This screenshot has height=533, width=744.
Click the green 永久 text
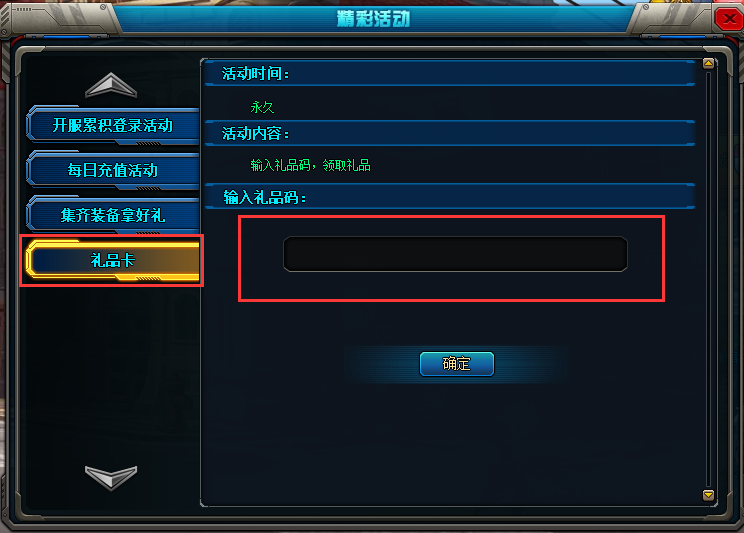(262, 107)
